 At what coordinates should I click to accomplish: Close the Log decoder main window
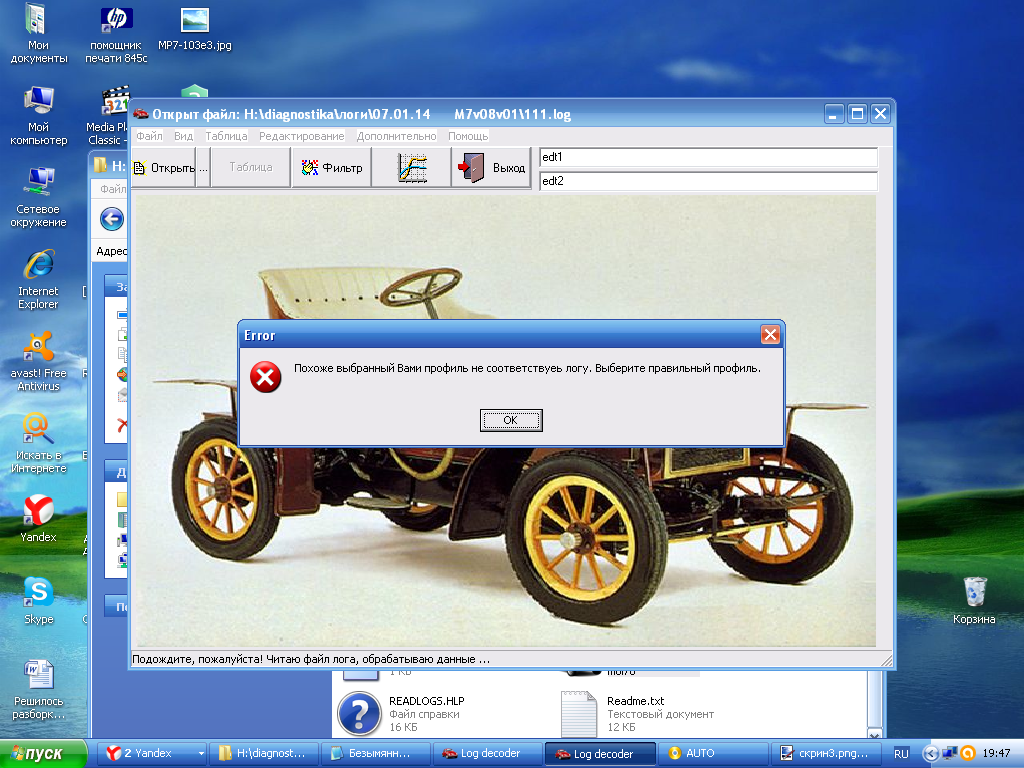tap(880, 114)
